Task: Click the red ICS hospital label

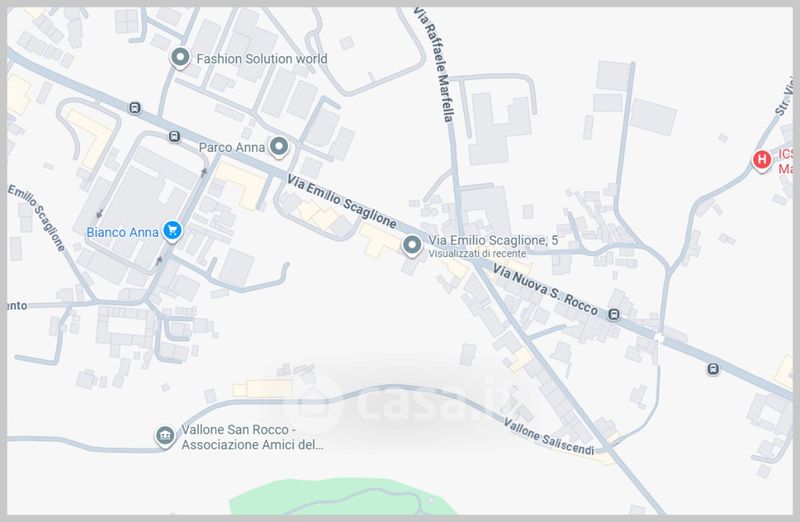Action: click(x=785, y=161)
